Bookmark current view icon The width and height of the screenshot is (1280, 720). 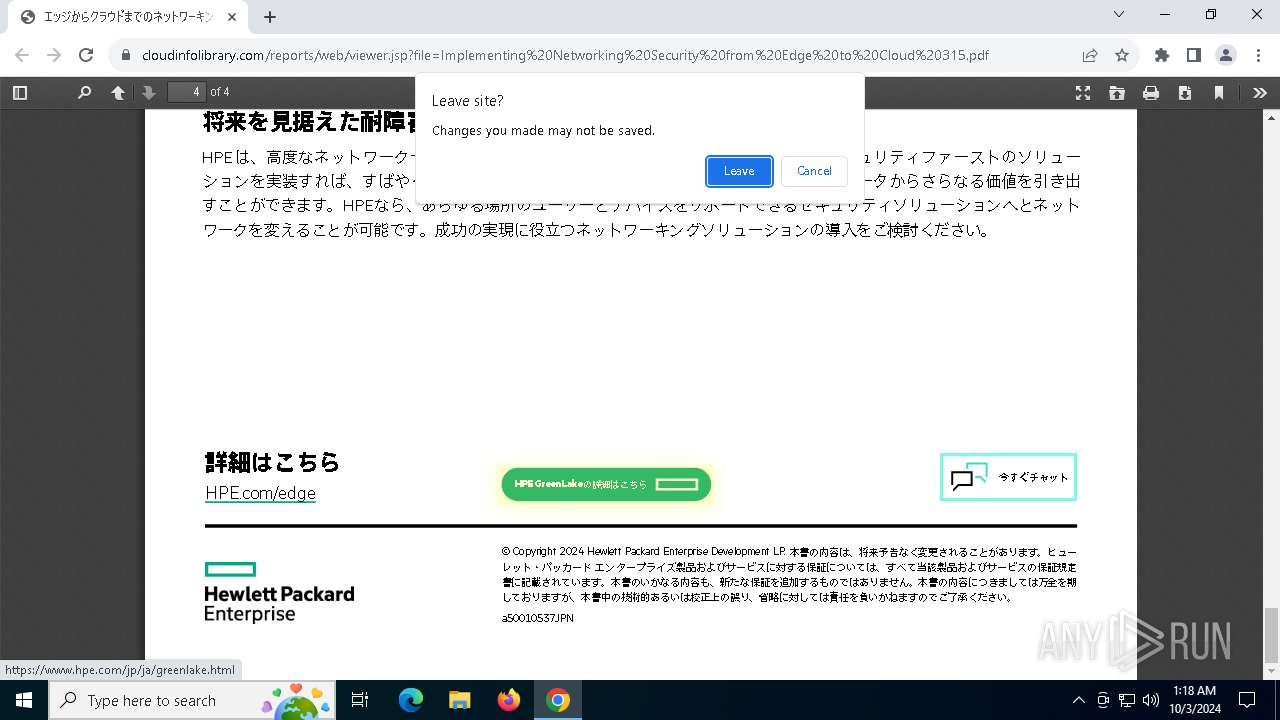click(1219, 92)
